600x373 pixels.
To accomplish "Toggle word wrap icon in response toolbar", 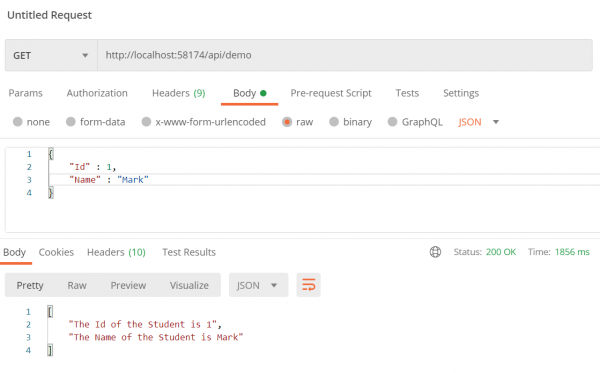I will click(308, 285).
